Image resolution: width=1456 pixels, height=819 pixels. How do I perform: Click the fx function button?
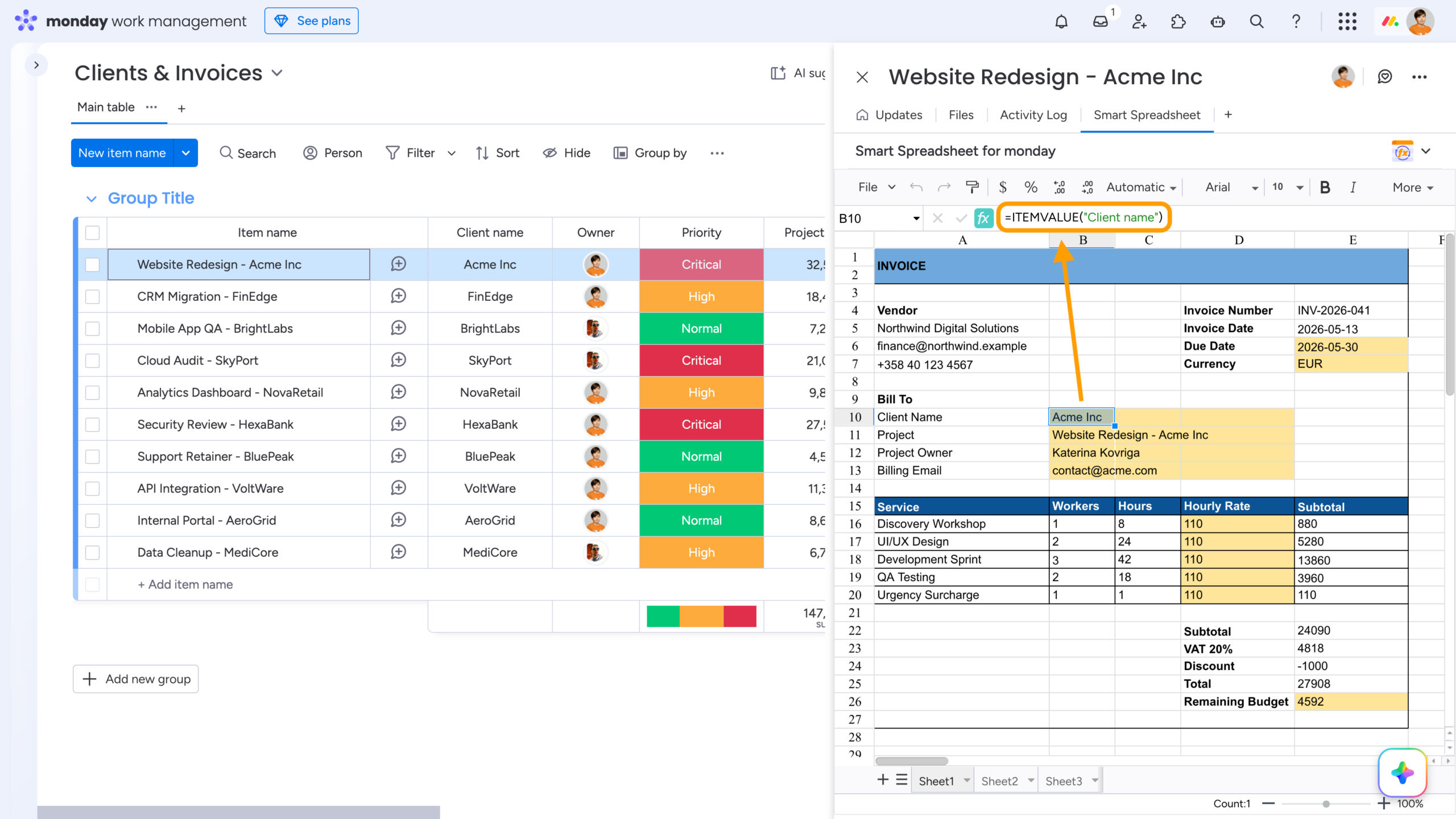click(983, 218)
